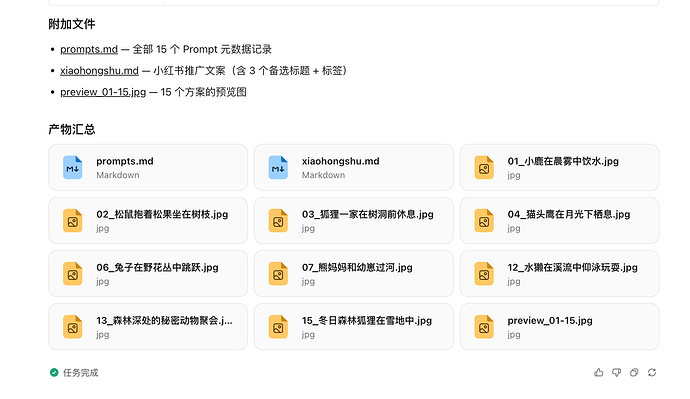Regenerate the response with the refresh icon

point(652,373)
